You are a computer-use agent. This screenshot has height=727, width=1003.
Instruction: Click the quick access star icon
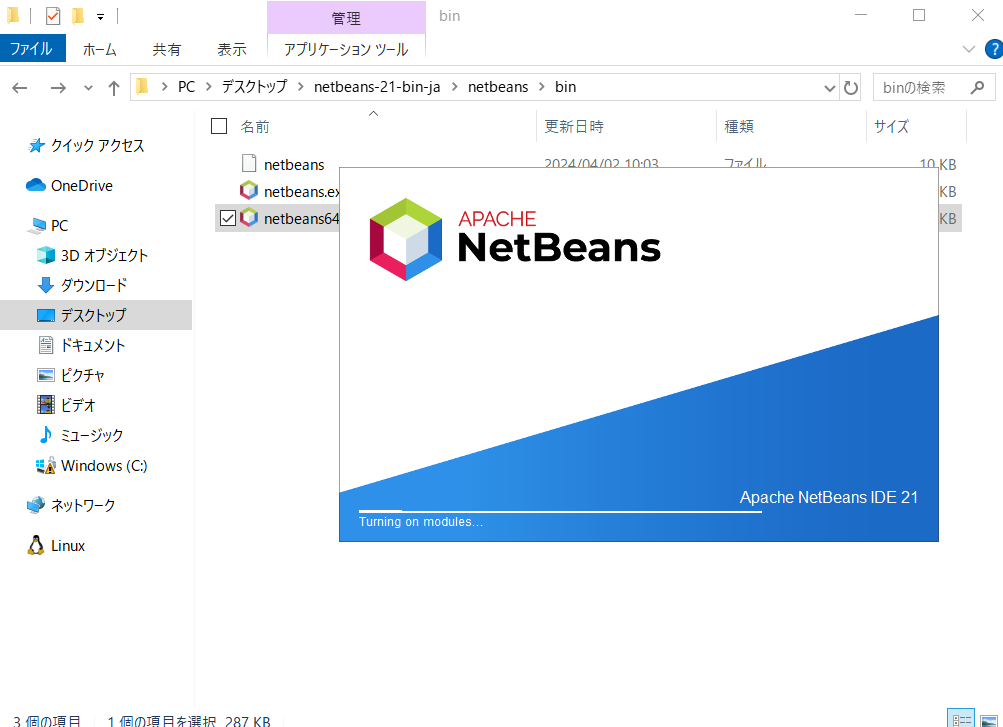pos(36,146)
